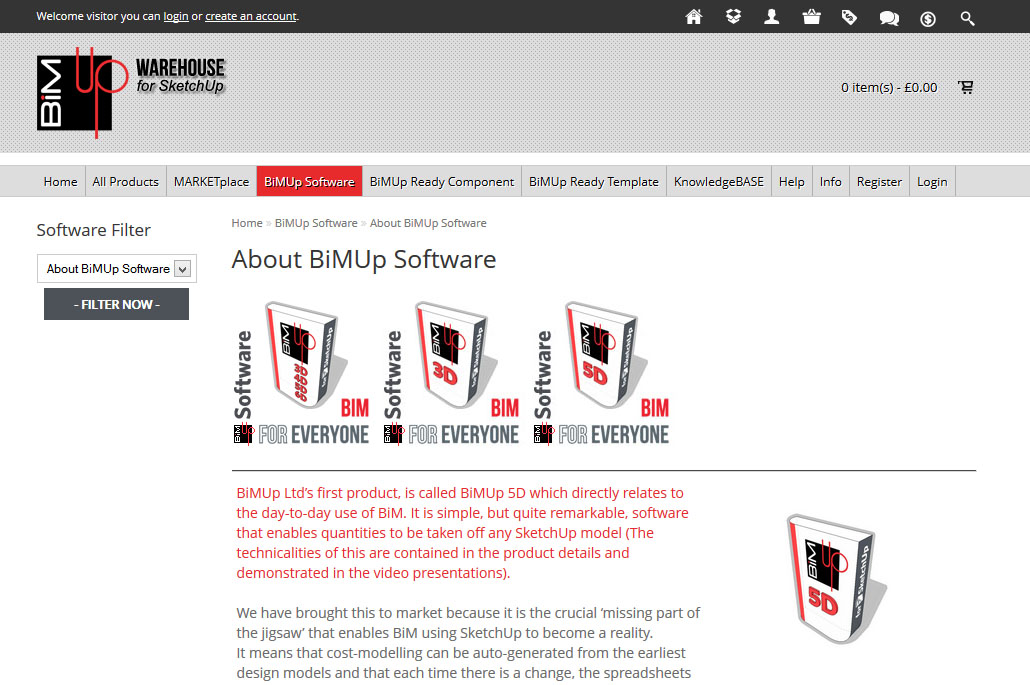
Task: Click the dollar coin currency icon
Action: [928, 18]
